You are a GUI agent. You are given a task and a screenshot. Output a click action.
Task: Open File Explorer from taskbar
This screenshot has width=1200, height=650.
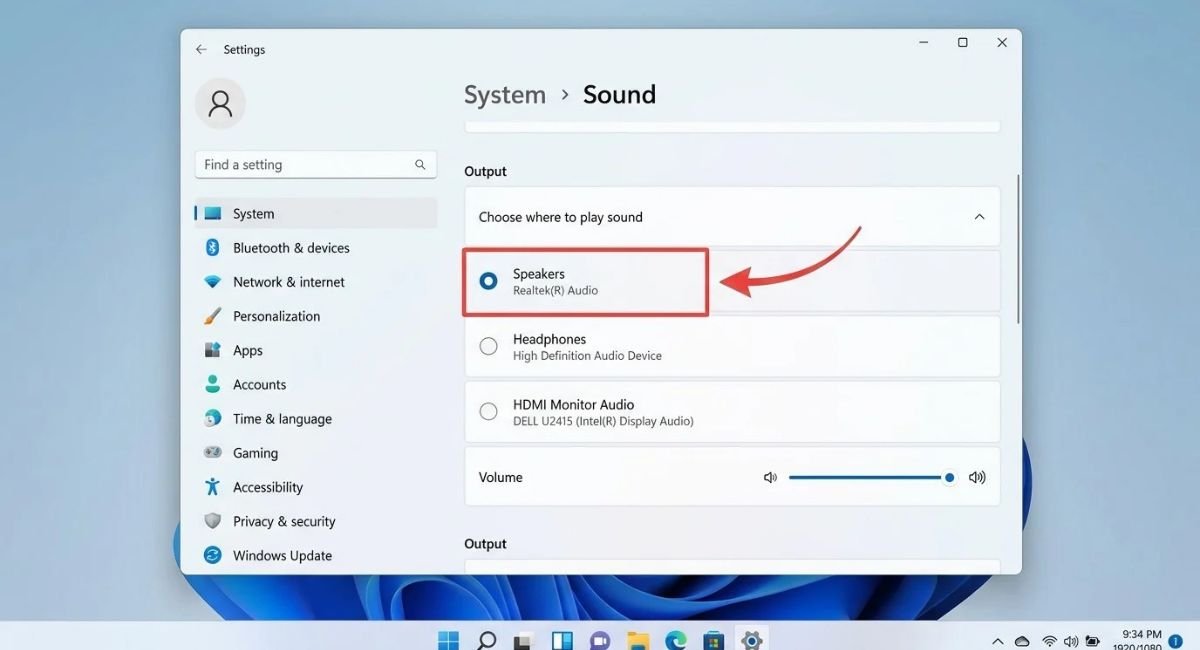tap(638, 640)
